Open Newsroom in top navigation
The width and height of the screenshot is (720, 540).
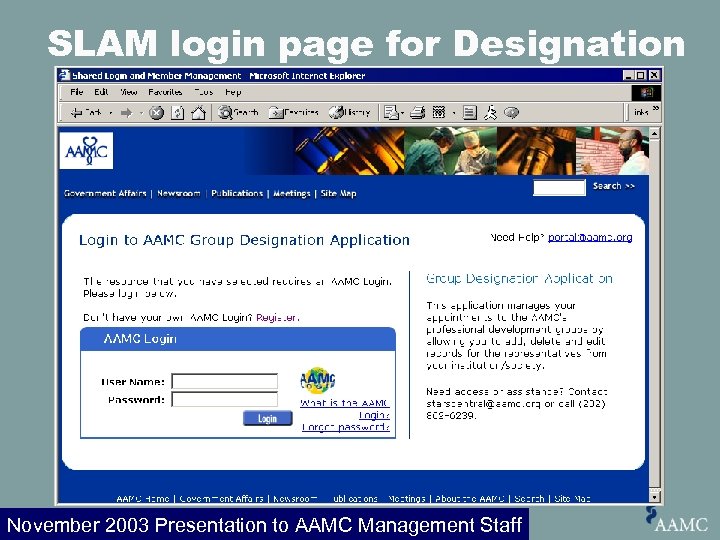coord(179,193)
